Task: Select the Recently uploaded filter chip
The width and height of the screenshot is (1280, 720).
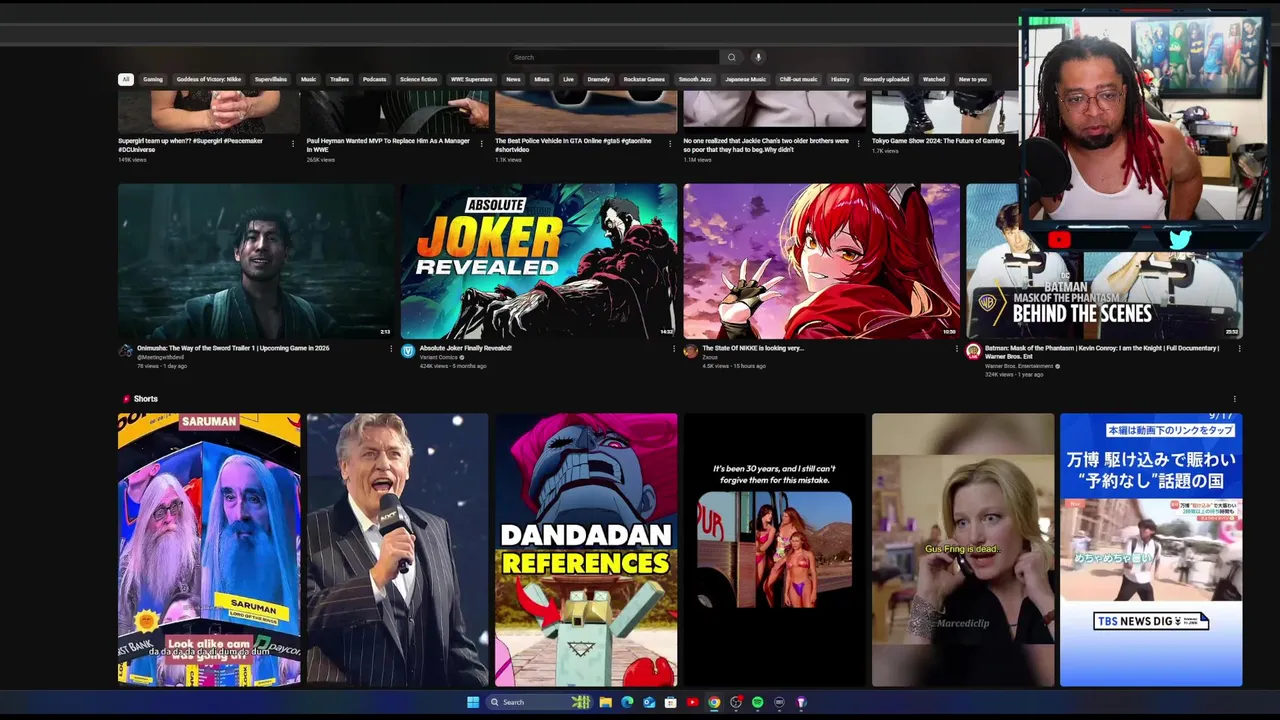Action: coord(887,79)
